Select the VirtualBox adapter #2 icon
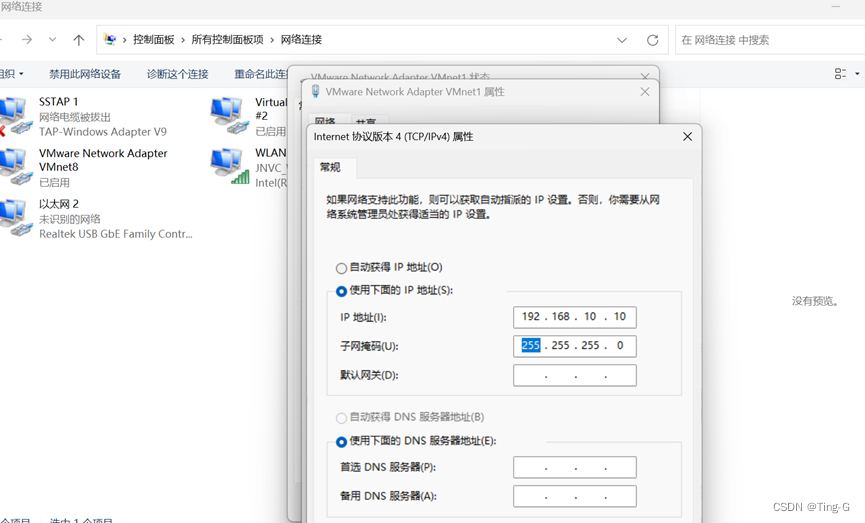 229,115
